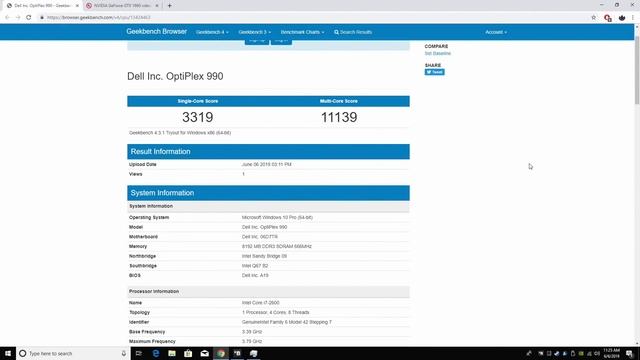This screenshot has height=360, width=640.
Task: Go back using the browser back arrow
Action: tap(7, 18)
